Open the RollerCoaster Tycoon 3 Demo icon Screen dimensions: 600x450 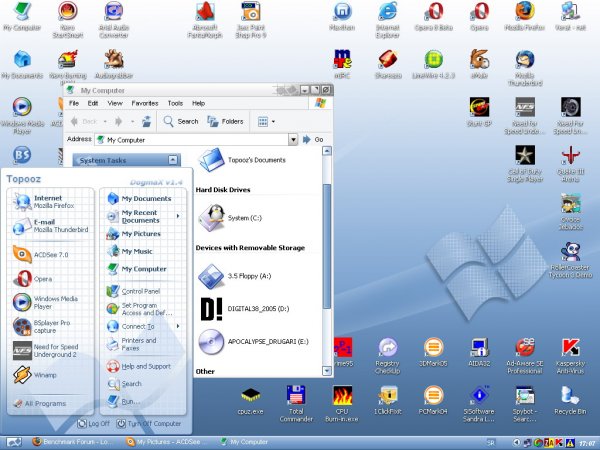[x=571, y=260]
